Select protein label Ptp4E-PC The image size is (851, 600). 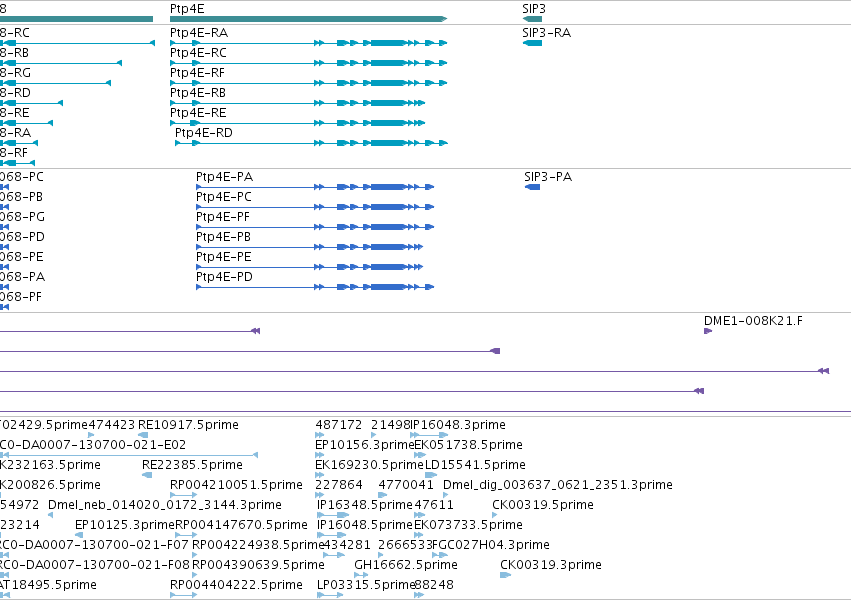pos(224,197)
